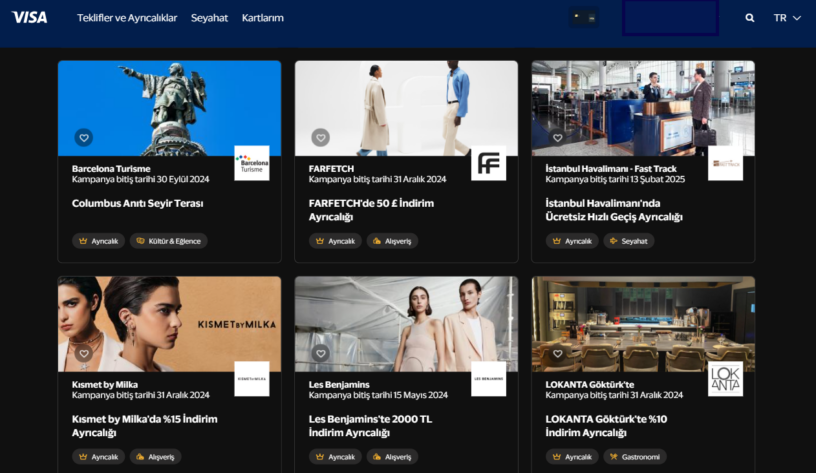816x473 pixels.
Task: Open the Les Benjamins card photo
Action: 406,324
